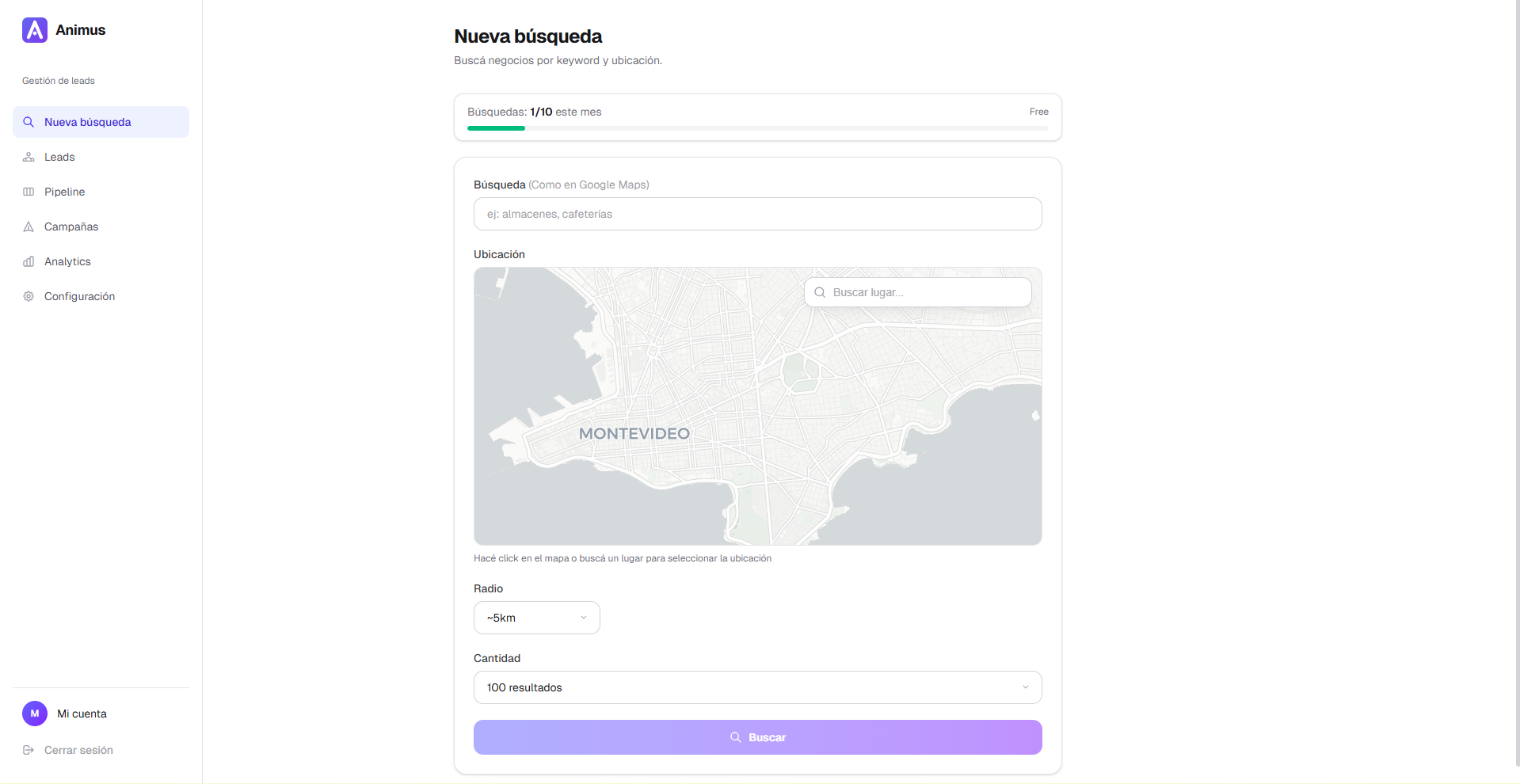Viewport: 1520px width, 784px height.
Task: Open the Radio ~5km dropdown
Action: pos(536,618)
